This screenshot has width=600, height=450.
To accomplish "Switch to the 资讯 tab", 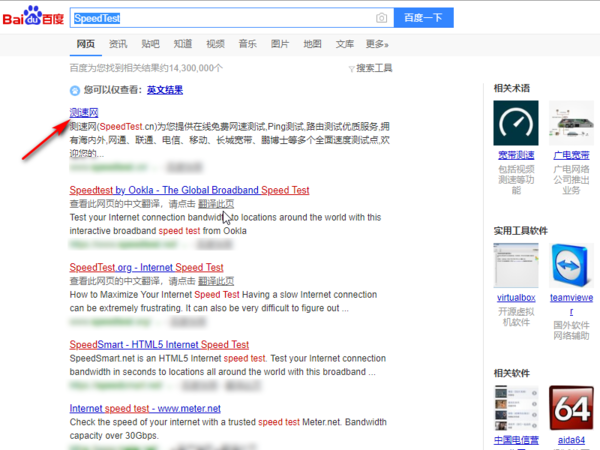I will [x=118, y=44].
